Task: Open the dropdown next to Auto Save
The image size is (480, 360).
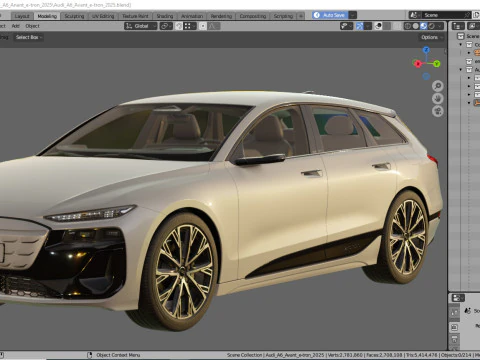Action: [353, 15]
